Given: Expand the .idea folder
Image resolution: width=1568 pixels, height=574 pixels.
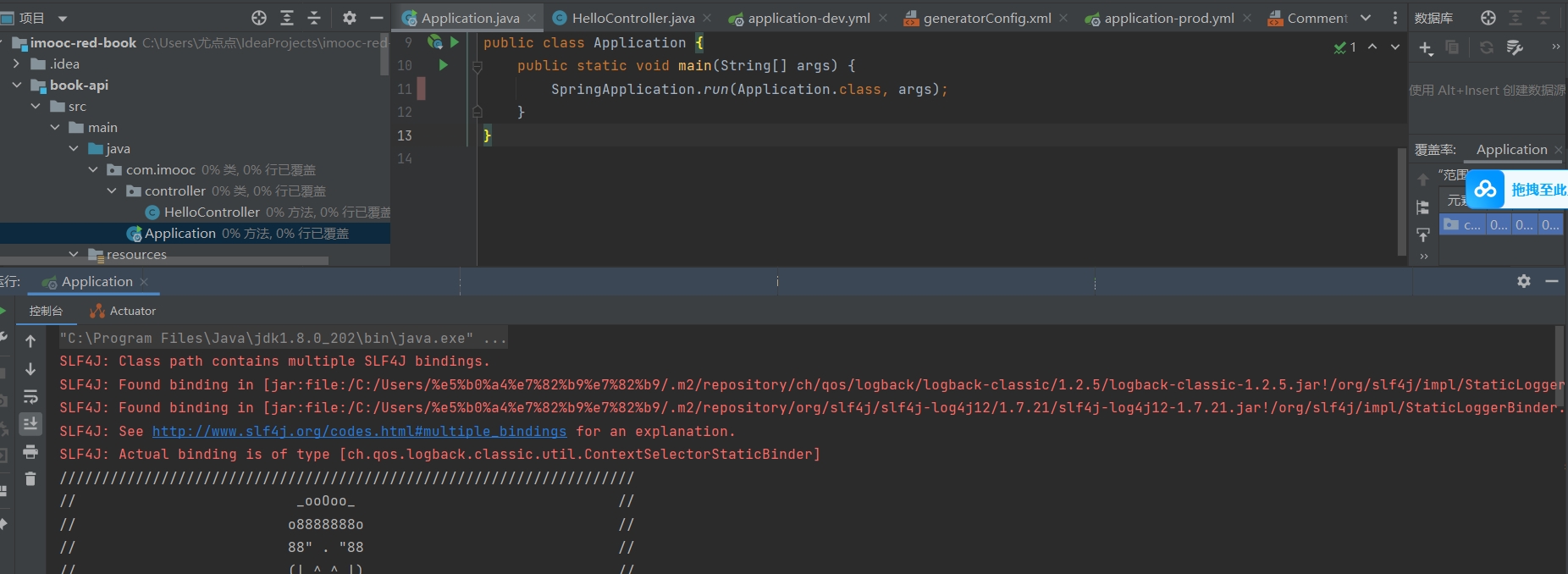Looking at the screenshot, I should (x=16, y=63).
